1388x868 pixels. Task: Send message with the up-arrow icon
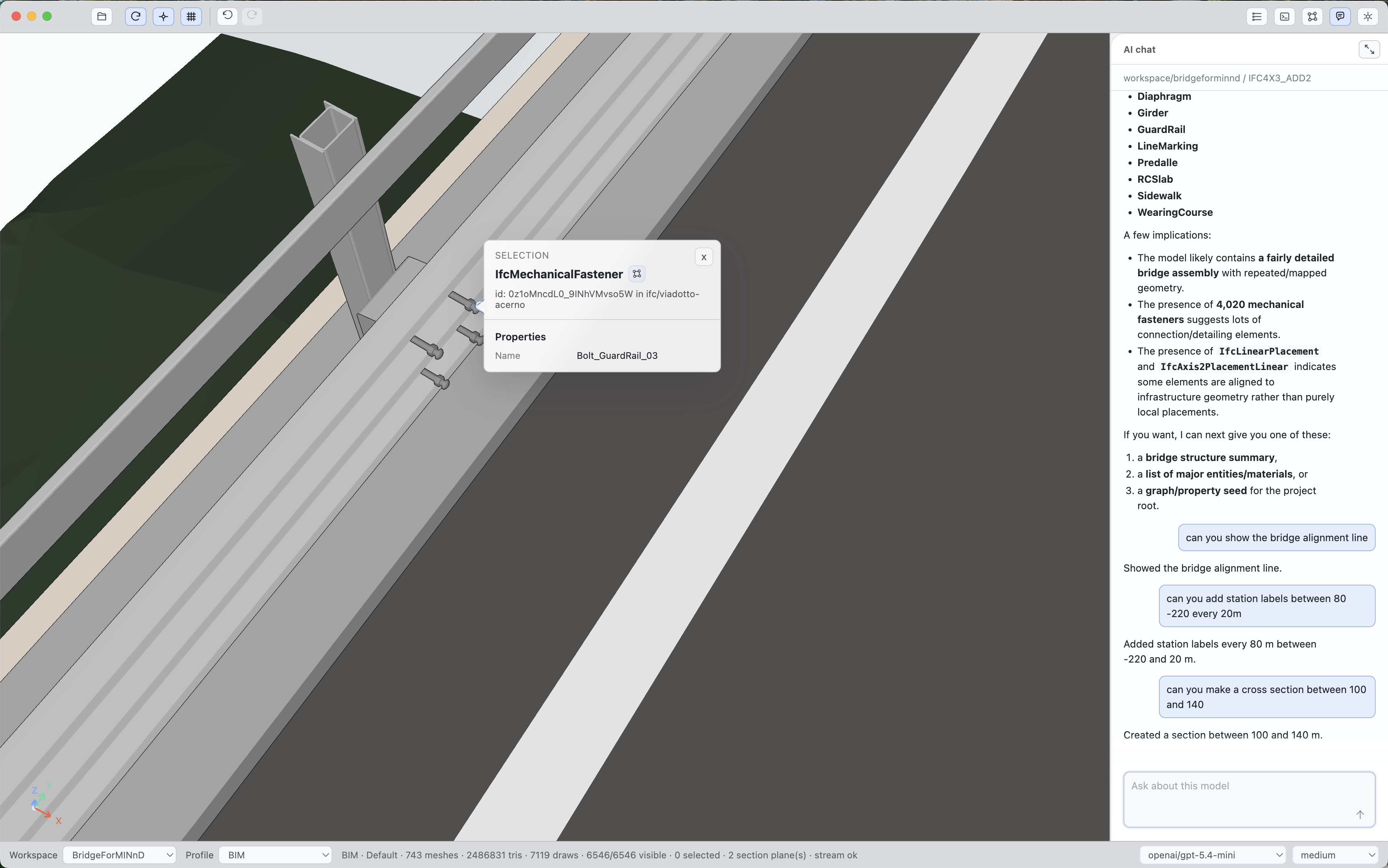(1360, 814)
